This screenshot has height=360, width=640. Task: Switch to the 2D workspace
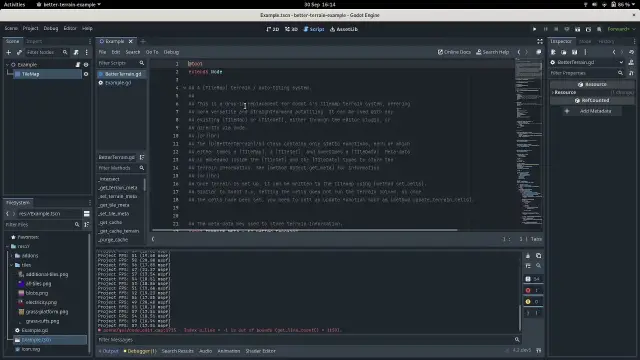273,29
